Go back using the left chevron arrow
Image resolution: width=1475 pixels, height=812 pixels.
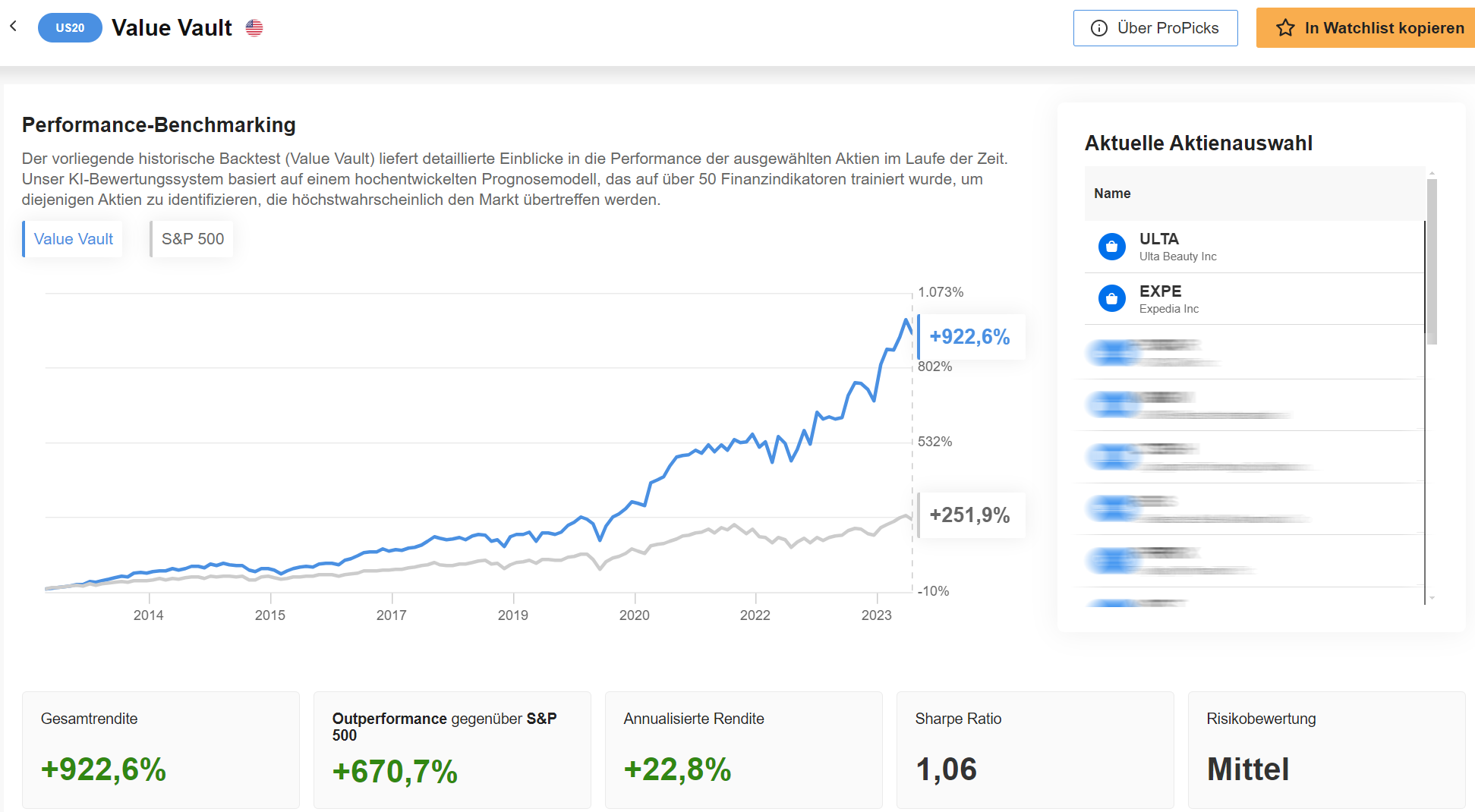point(14,27)
